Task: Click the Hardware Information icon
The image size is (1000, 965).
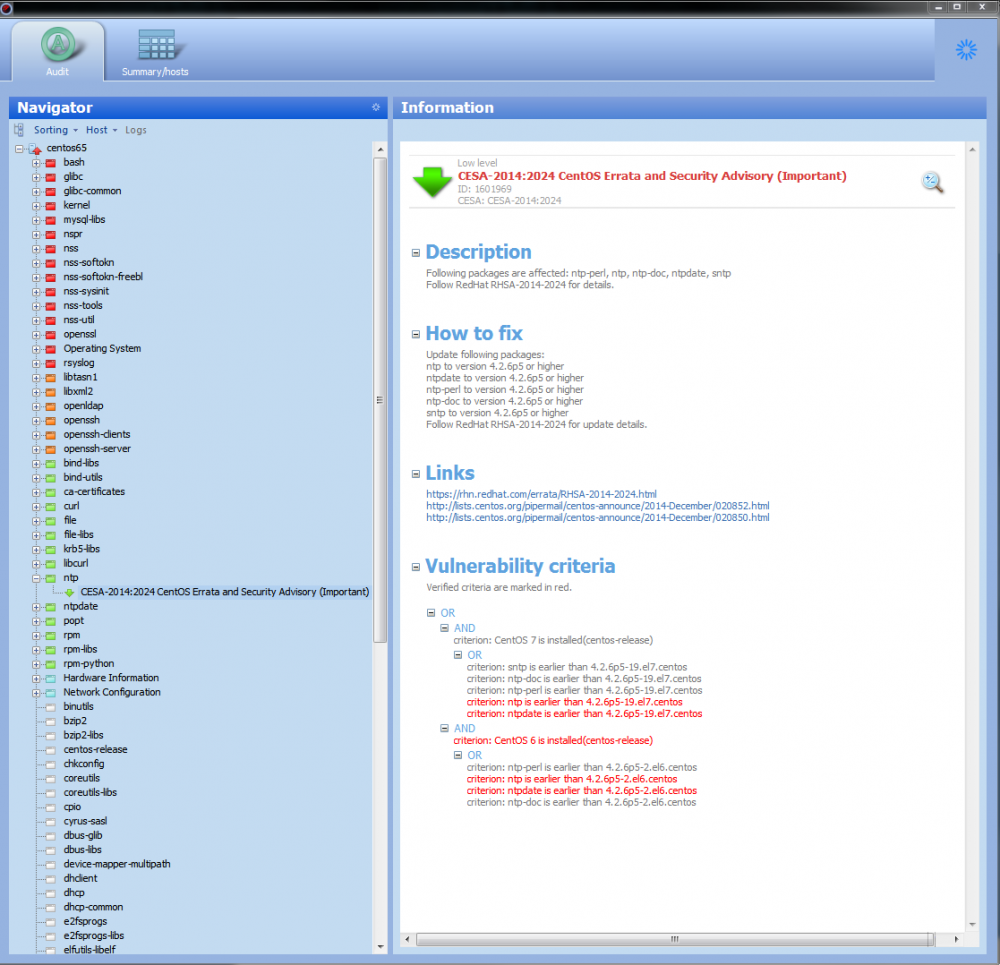Action: [50, 679]
